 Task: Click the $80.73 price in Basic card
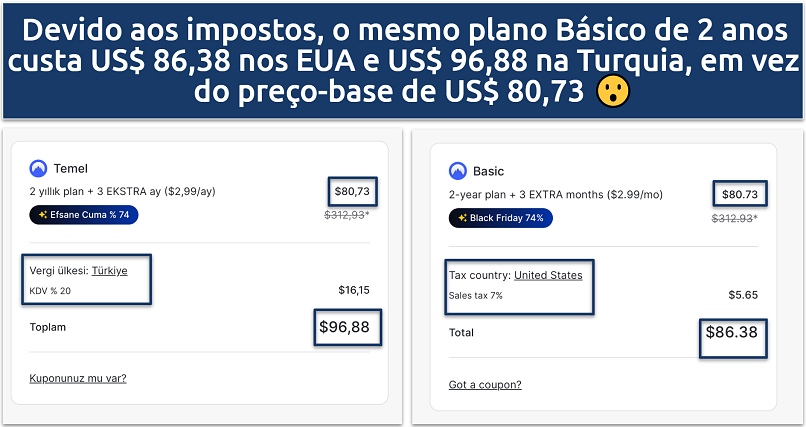[x=738, y=194]
